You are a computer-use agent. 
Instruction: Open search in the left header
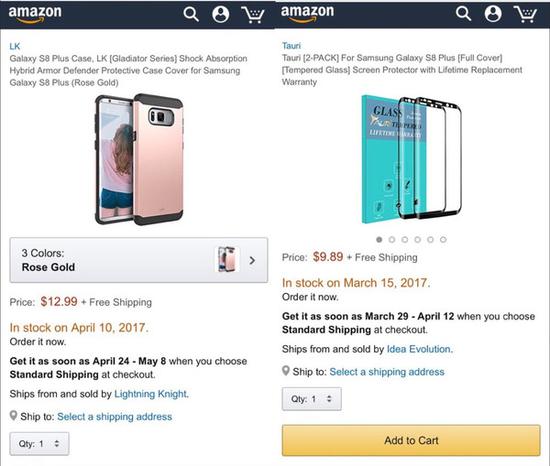[x=191, y=14]
